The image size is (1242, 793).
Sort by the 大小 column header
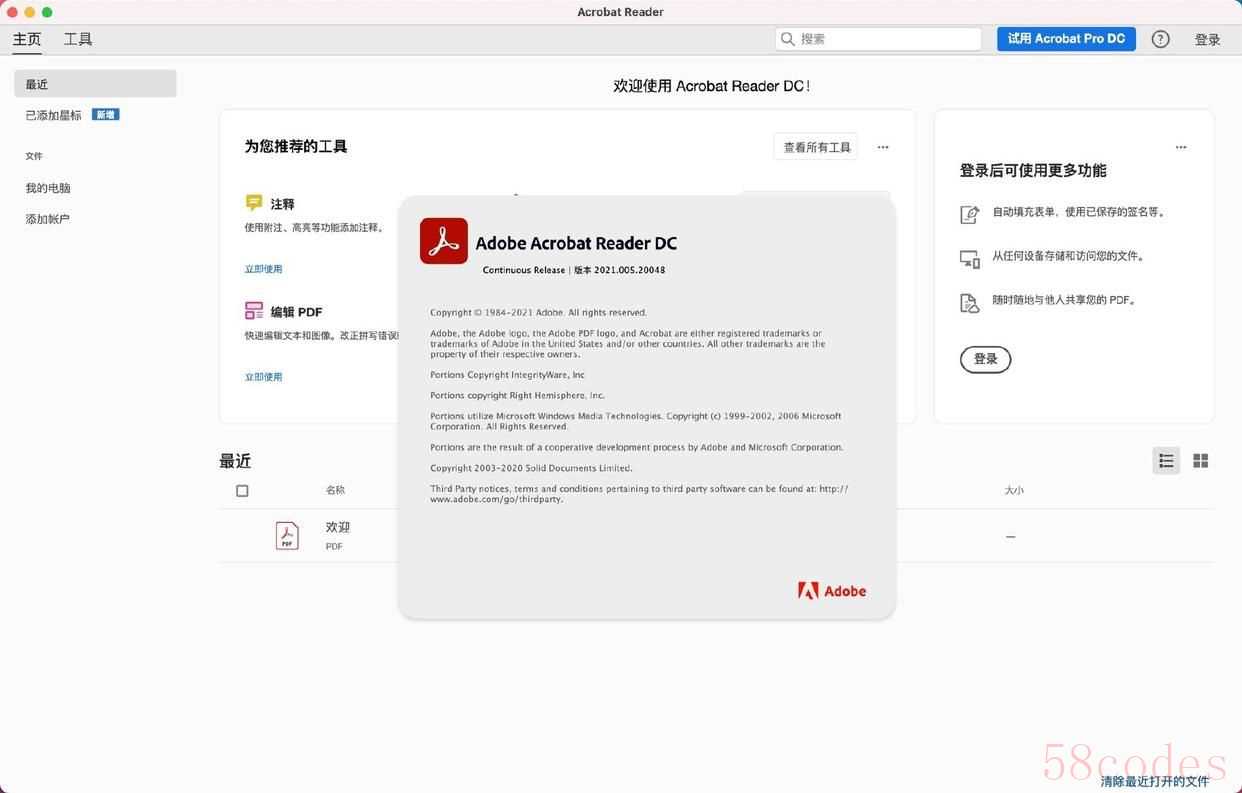click(1014, 490)
